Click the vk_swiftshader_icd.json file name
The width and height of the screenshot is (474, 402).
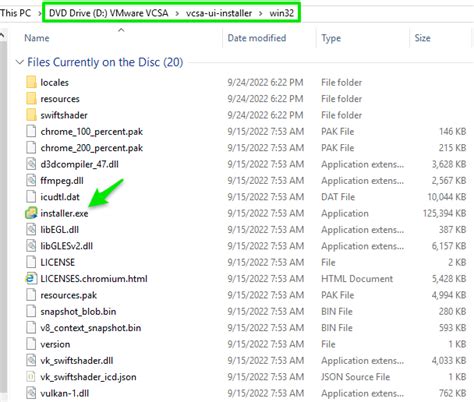[88, 377]
